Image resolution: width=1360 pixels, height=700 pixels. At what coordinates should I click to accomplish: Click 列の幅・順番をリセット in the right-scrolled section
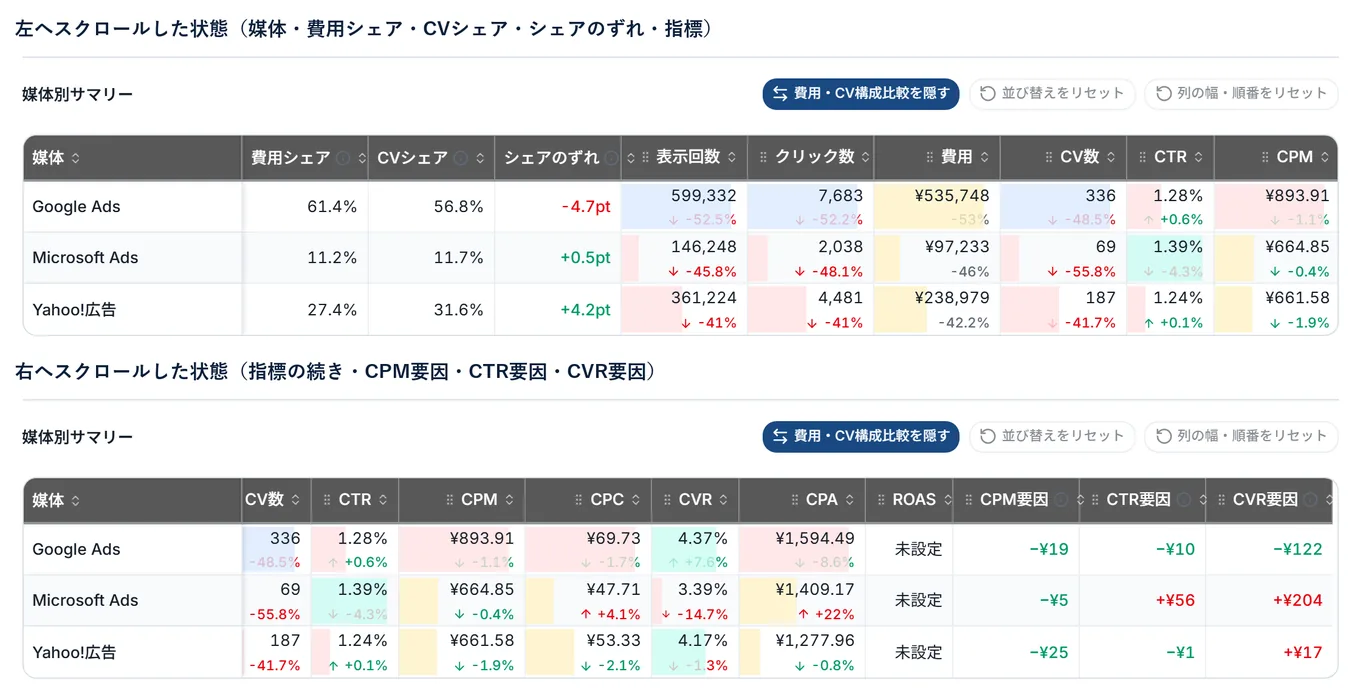point(1241,436)
